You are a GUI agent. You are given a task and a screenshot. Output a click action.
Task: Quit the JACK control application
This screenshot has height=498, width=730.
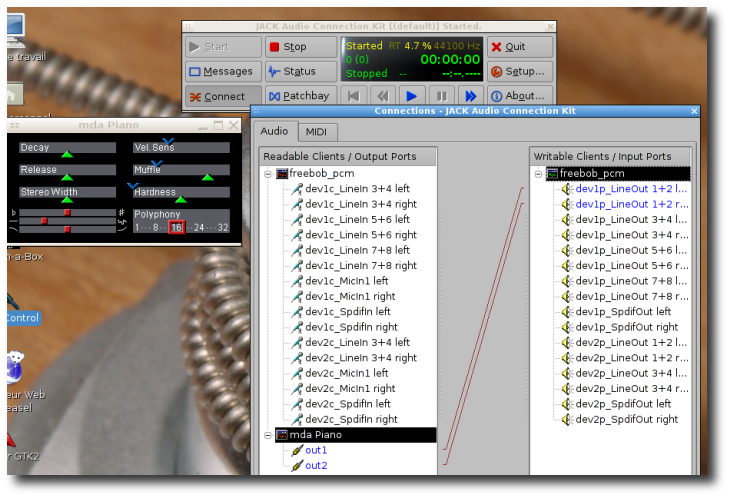coord(520,47)
